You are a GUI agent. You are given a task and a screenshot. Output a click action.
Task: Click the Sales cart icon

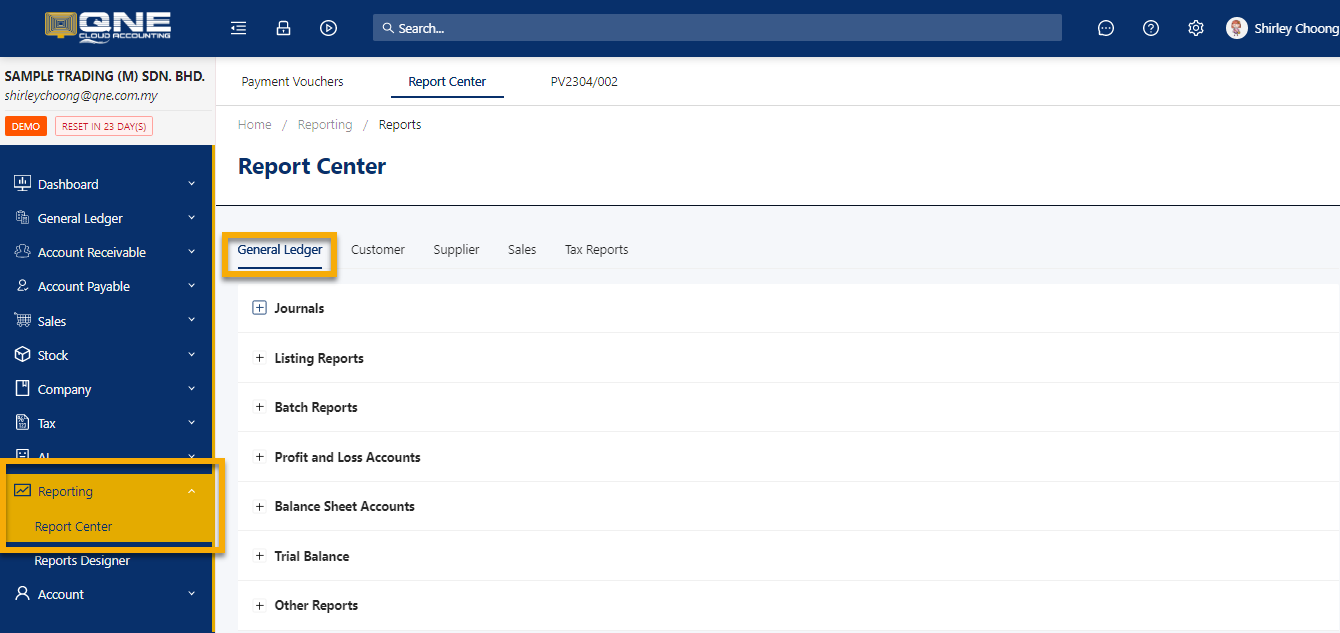[22, 321]
